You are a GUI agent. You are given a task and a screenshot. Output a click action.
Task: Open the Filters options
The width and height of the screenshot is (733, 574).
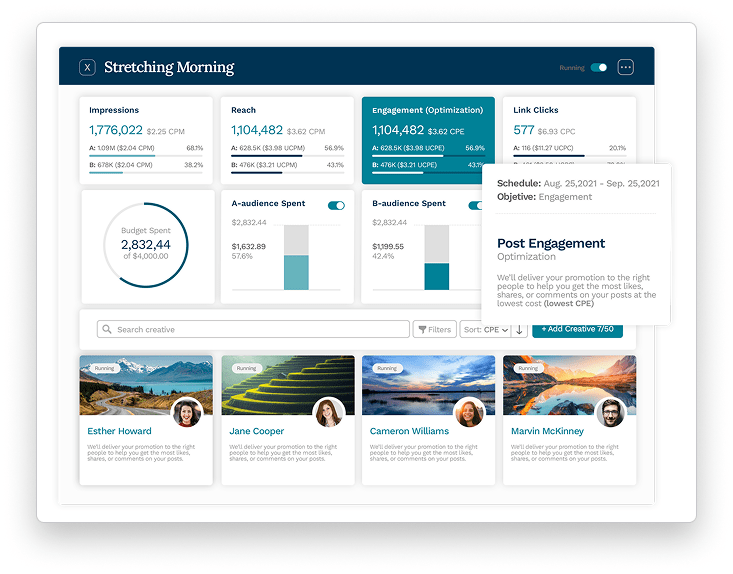click(434, 329)
